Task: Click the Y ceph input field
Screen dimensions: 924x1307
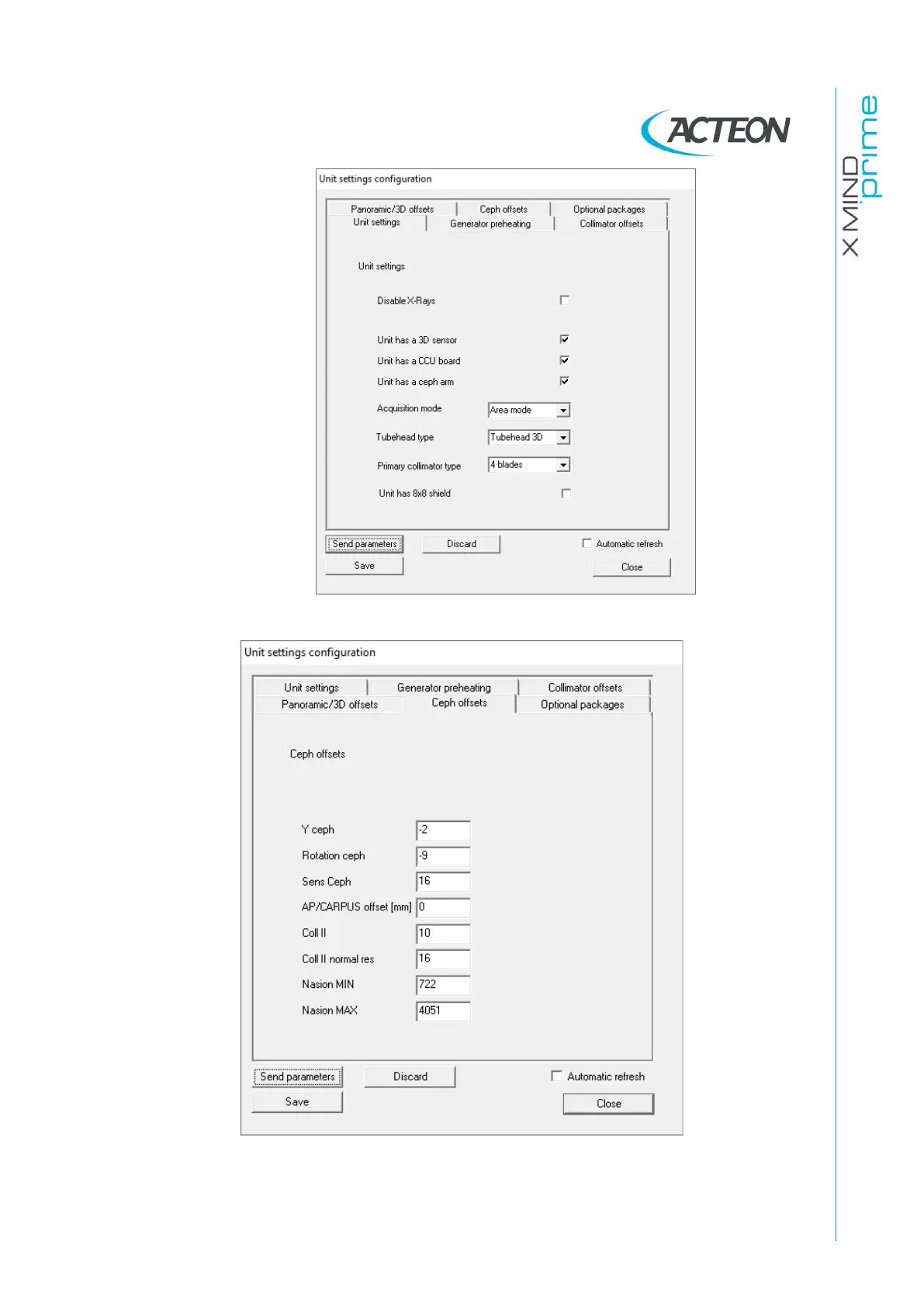Action: click(x=443, y=830)
